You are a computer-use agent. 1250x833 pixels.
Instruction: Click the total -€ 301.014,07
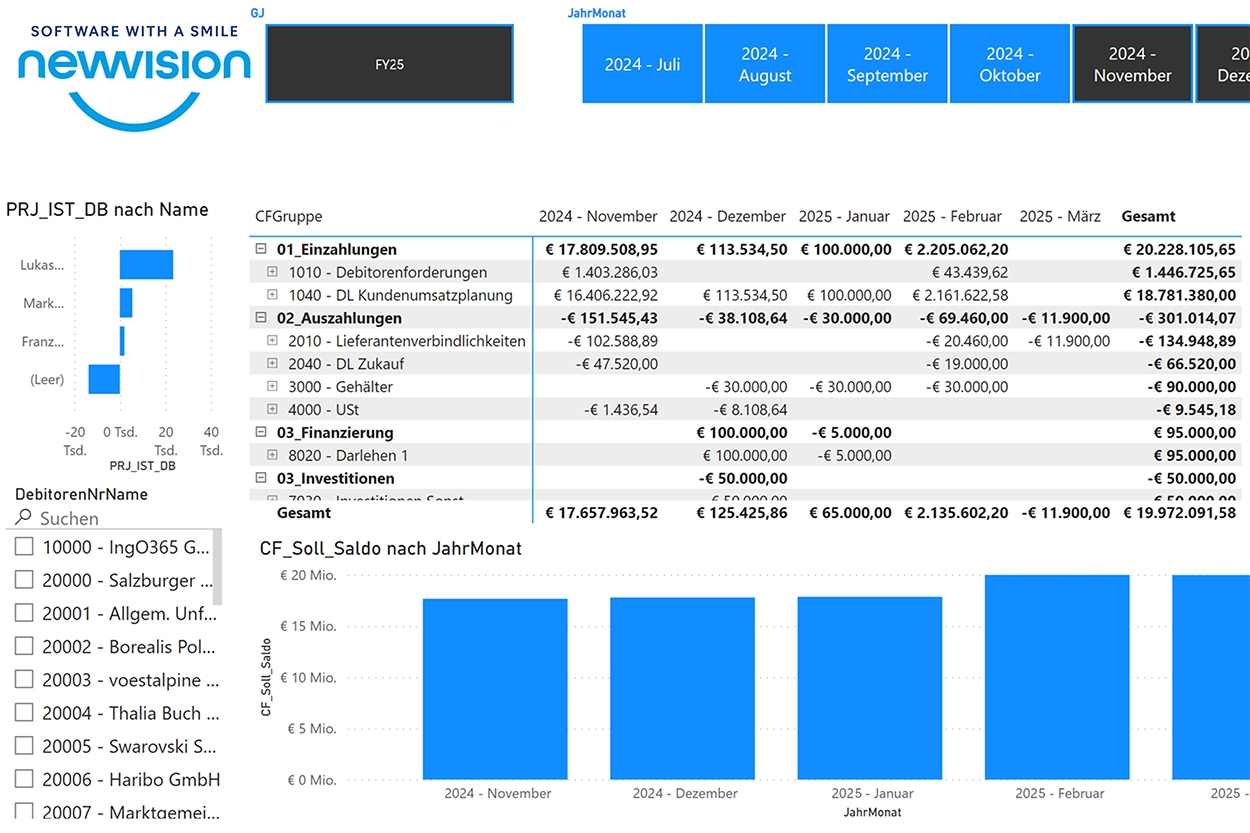[x=1187, y=318]
